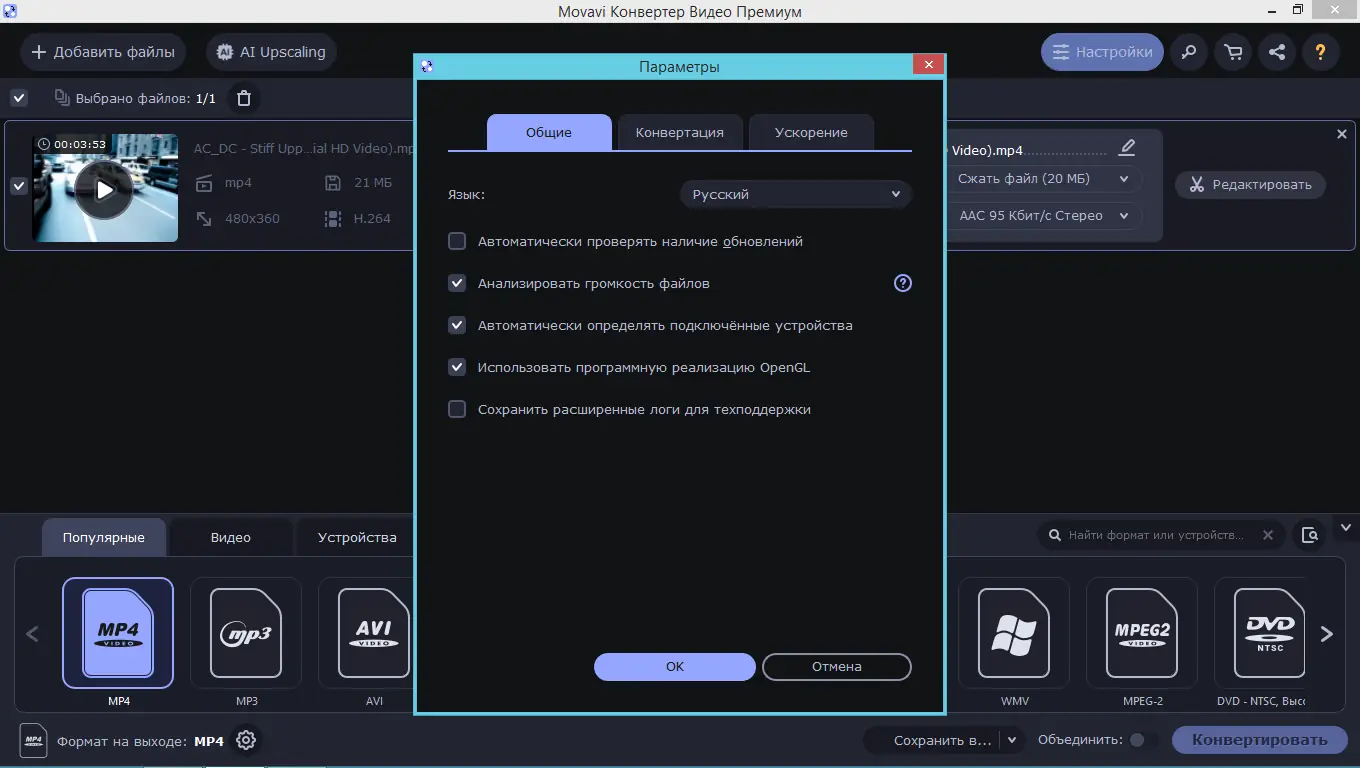This screenshot has height=768, width=1360.
Task: Open help via the question mark icon
Action: (x=1321, y=52)
